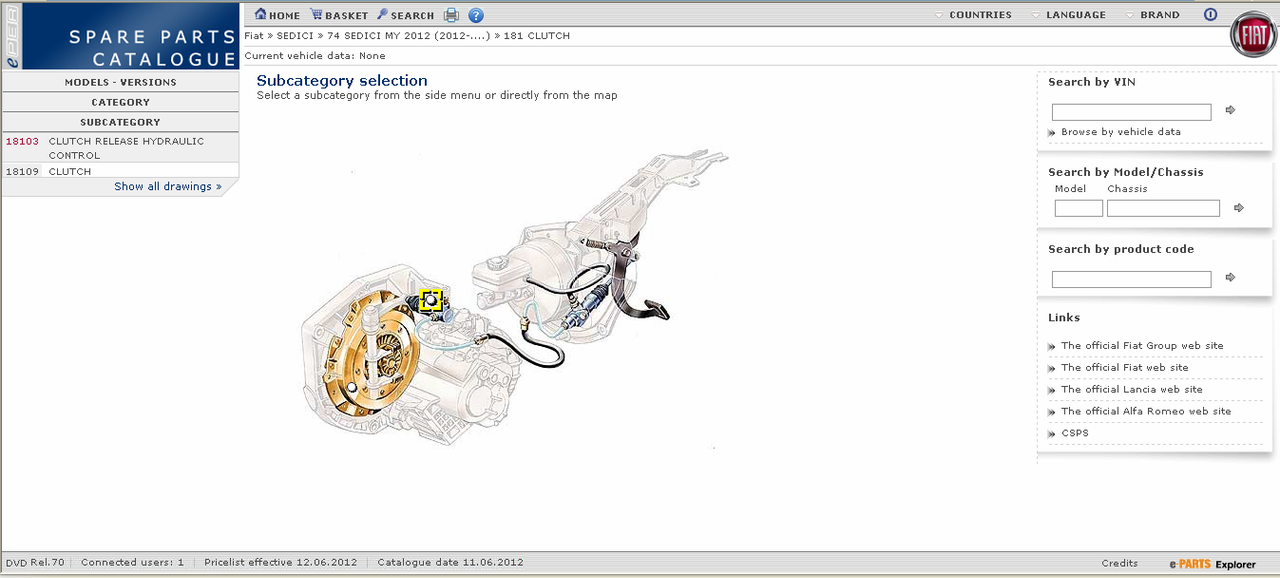Image resolution: width=1280 pixels, height=578 pixels.
Task: Click 'DVD Rel.70' status text
Action: click(34, 563)
